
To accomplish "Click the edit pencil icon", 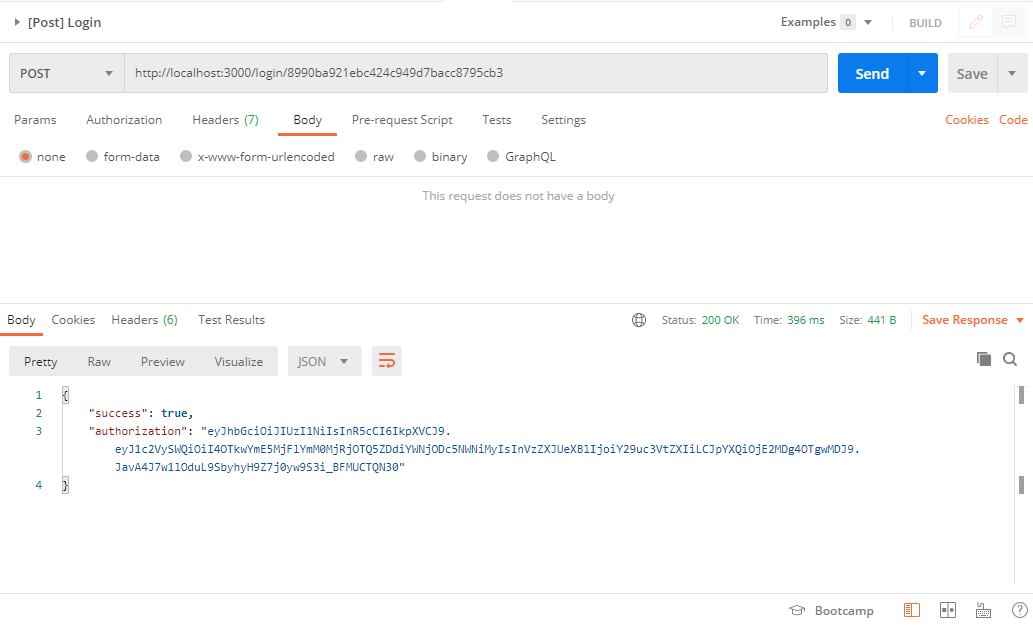I will click(976, 22).
